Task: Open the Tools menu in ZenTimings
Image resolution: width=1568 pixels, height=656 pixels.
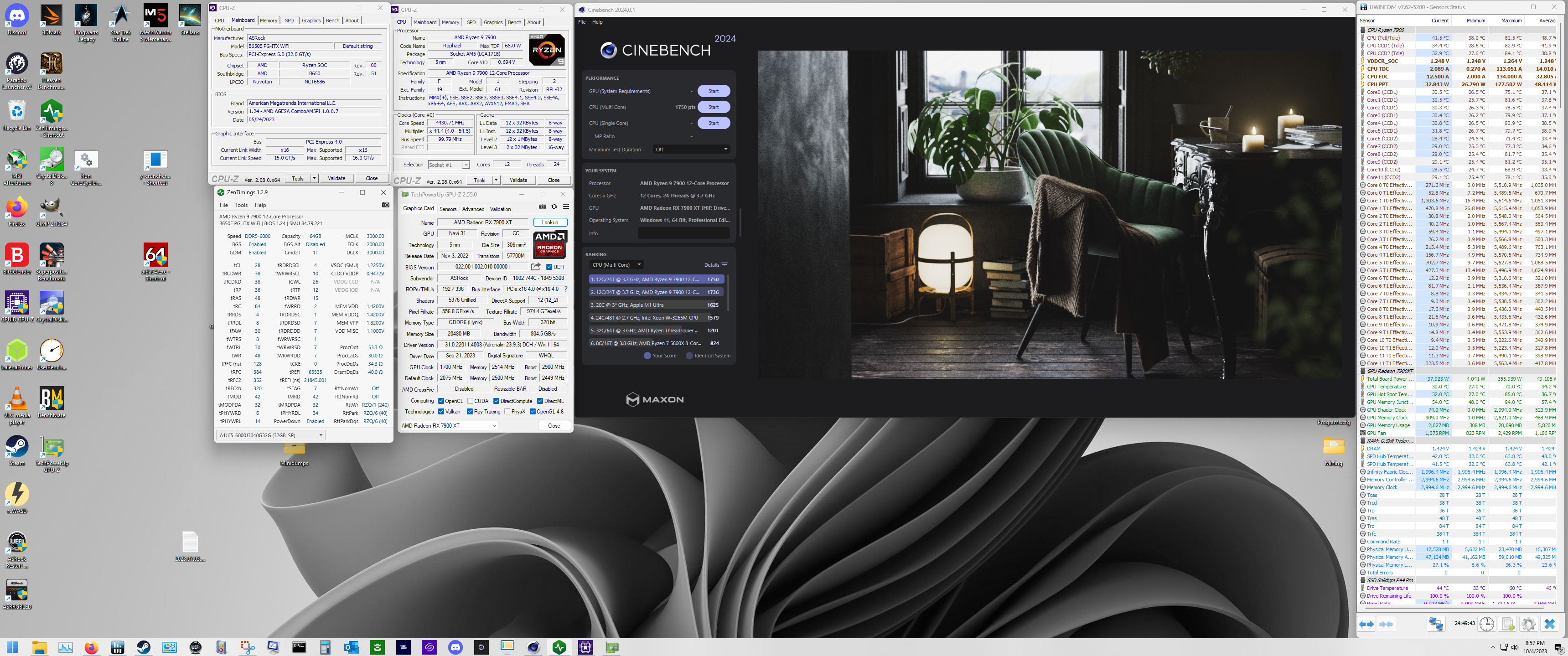Action: (x=241, y=205)
